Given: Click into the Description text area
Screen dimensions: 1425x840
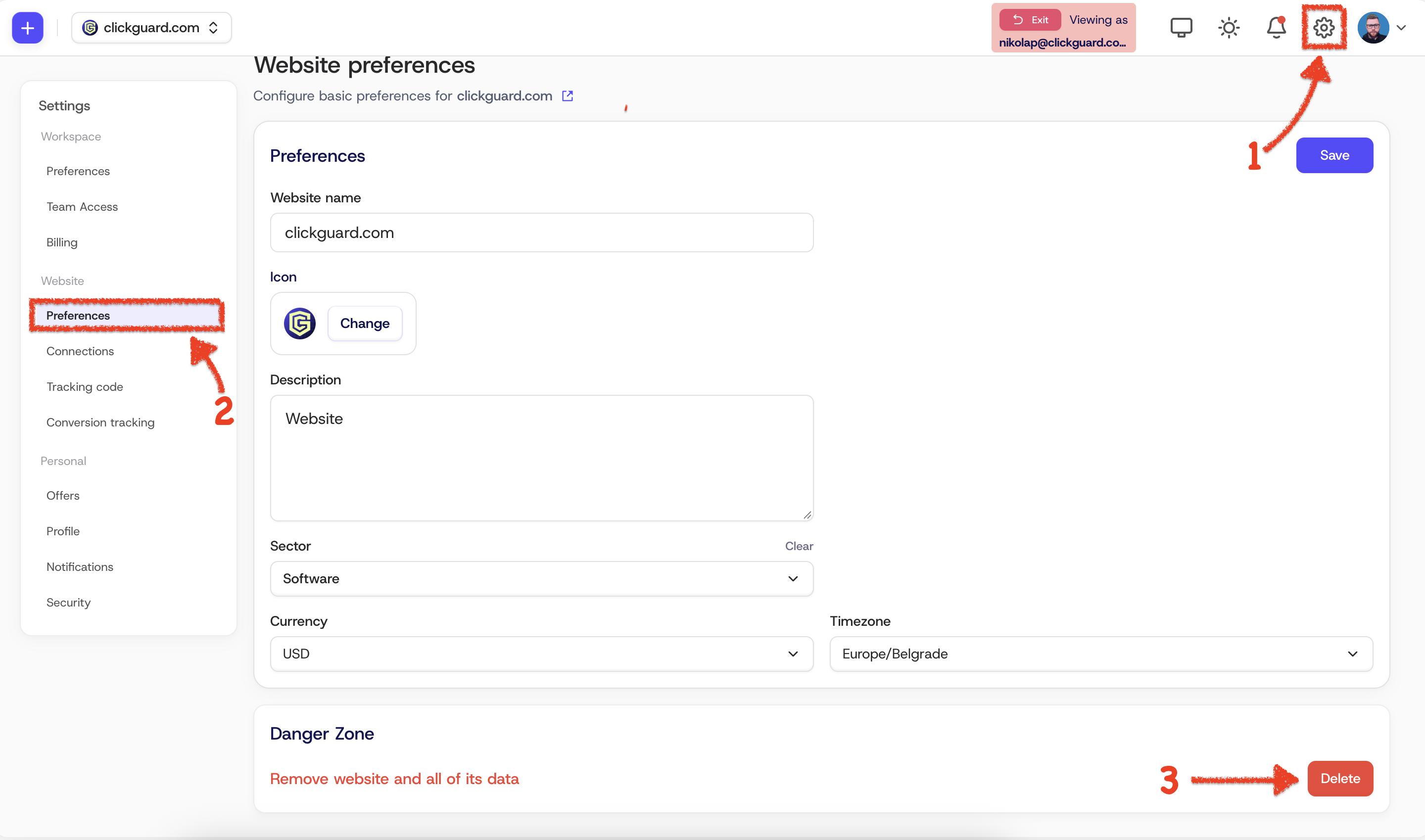Looking at the screenshot, I should [541, 458].
